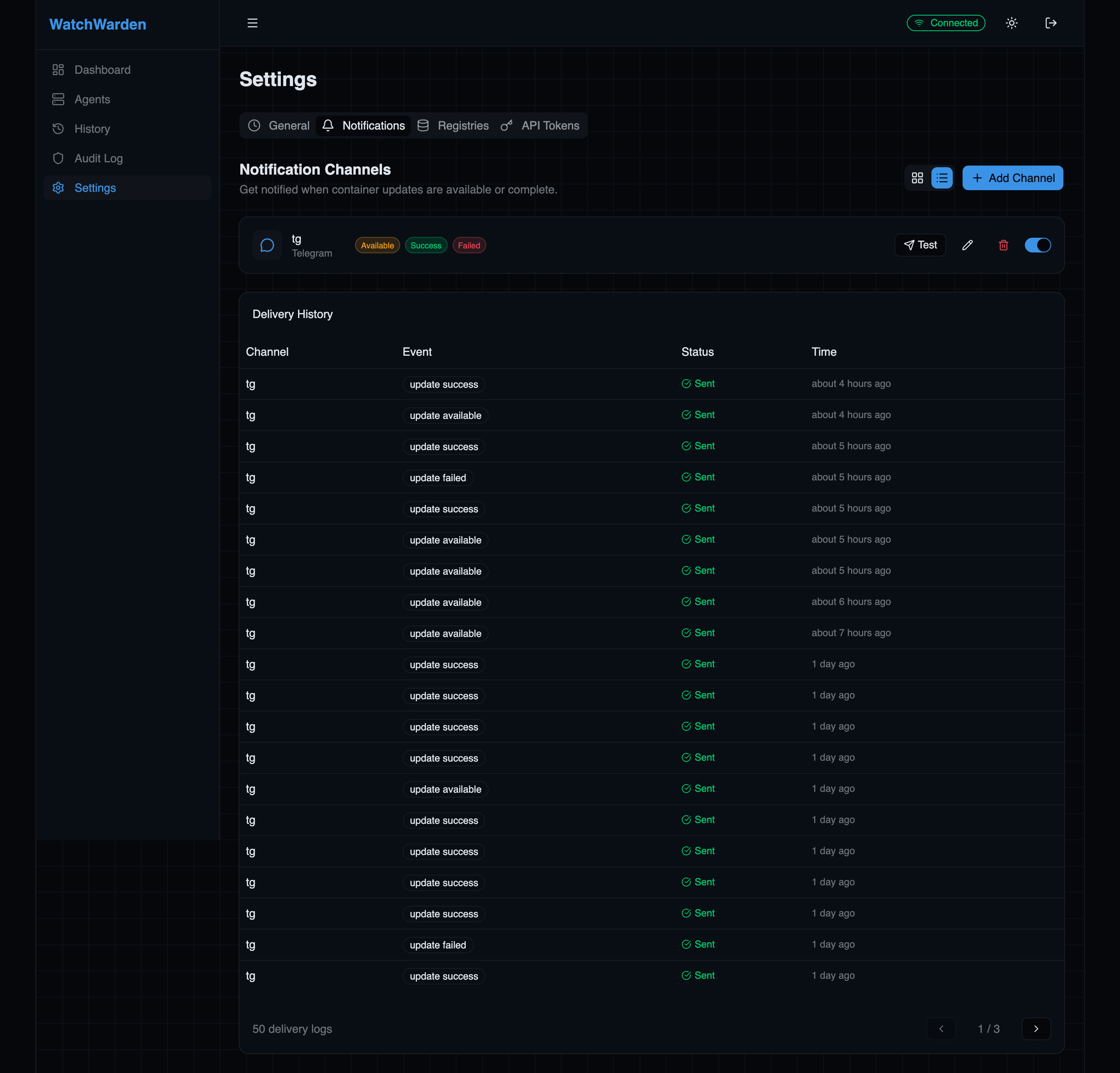Go to next page of delivery logs
This screenshot has width=1120, height=1073.
[1036, 1028]
